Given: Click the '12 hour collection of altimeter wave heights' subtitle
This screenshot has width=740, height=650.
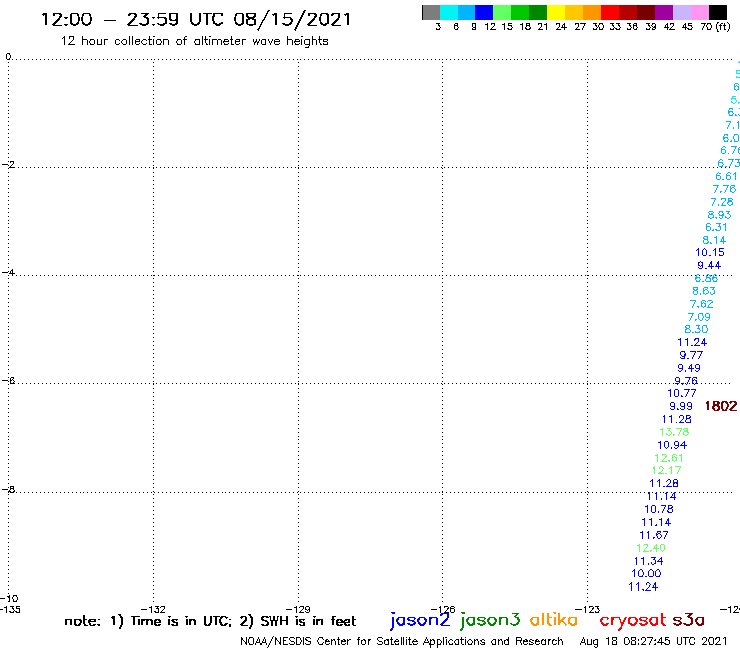Looking at the screenshot, I should click(194, 41).
